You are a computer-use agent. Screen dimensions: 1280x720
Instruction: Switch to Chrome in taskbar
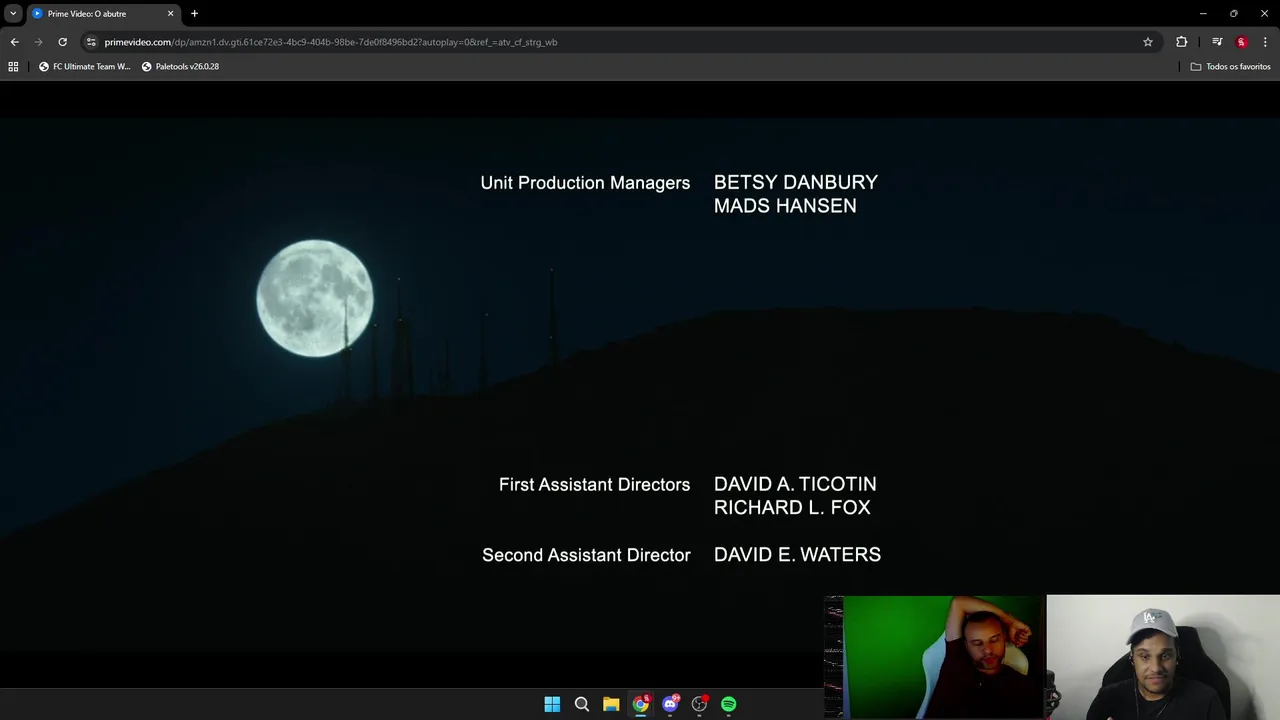[640, 704]
